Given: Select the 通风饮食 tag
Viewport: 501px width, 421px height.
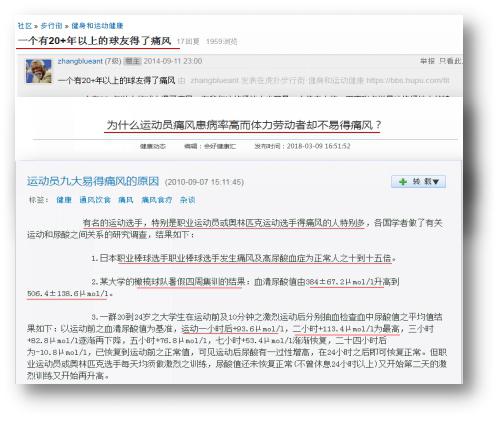Looking at the screenshot, I should click(95, 200).
